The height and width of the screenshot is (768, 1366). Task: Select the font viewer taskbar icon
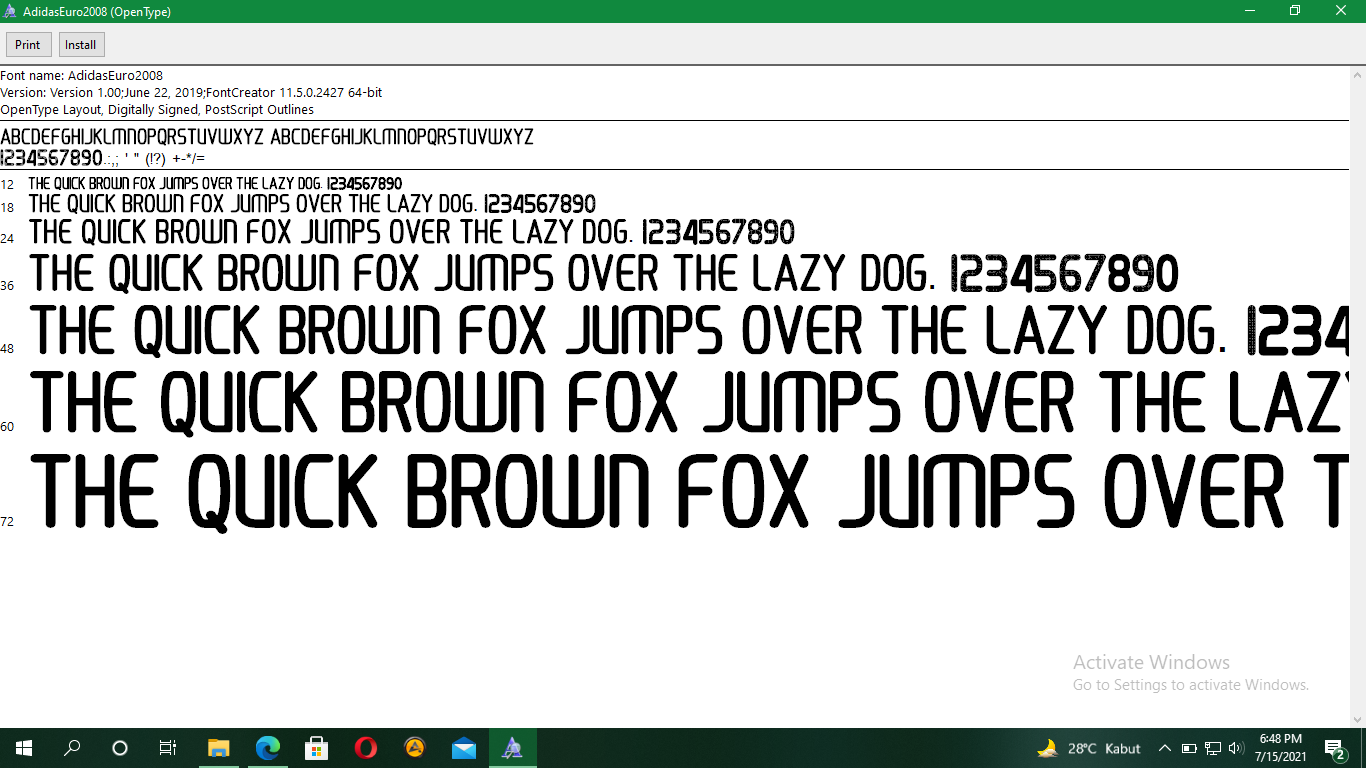coord(512,748)
